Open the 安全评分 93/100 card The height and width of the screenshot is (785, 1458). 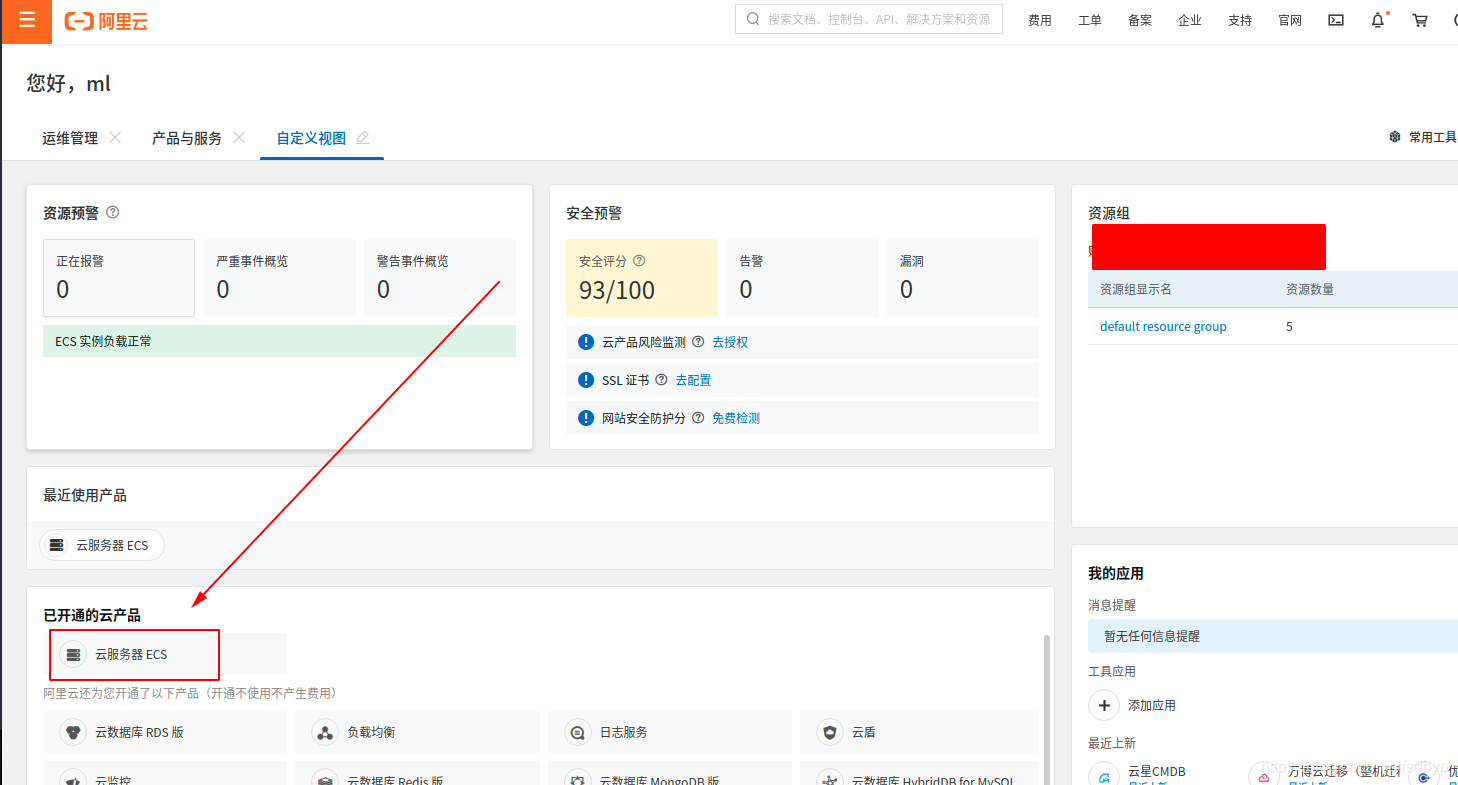642,277
